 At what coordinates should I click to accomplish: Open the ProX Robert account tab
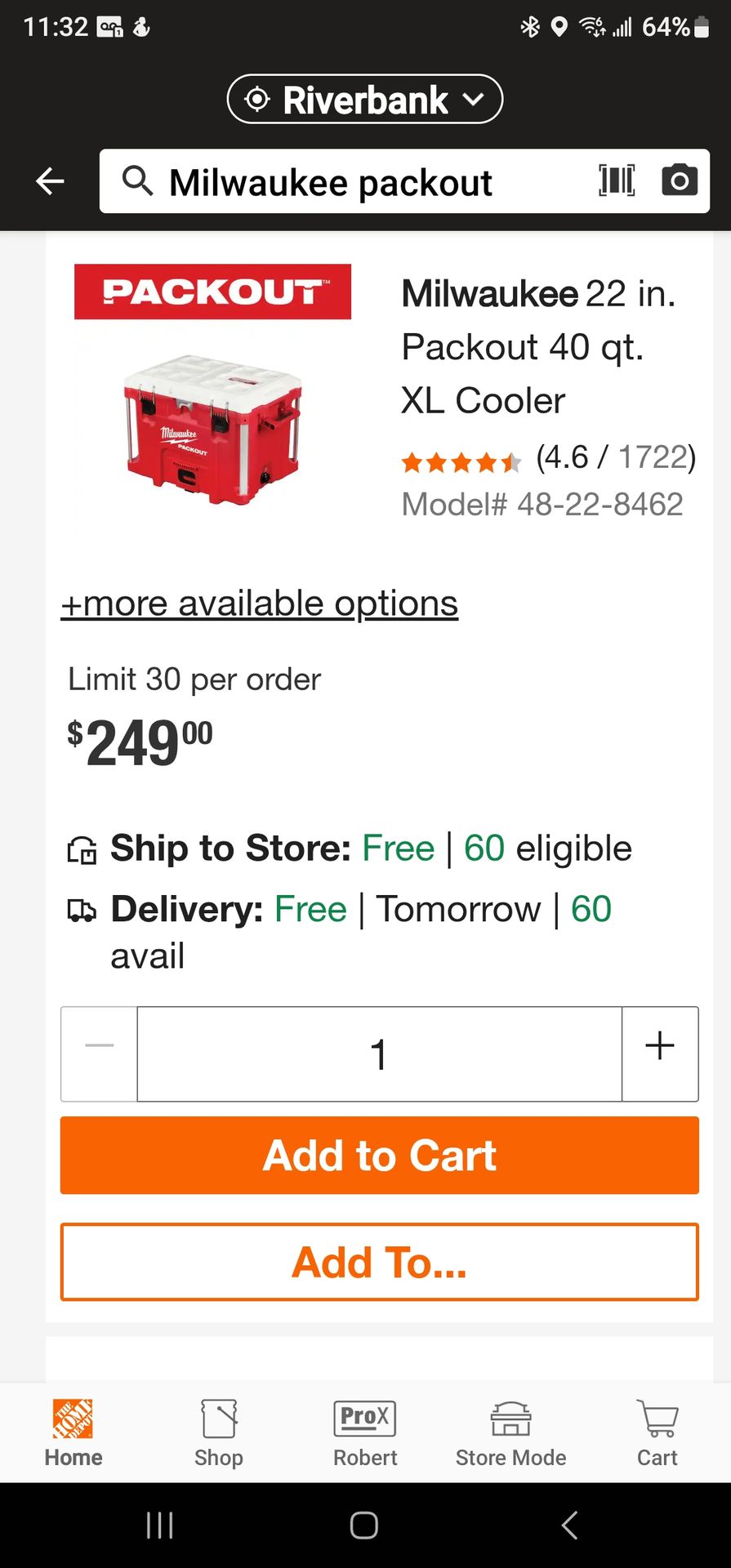pyautogui.click(x=365, y=1432)
